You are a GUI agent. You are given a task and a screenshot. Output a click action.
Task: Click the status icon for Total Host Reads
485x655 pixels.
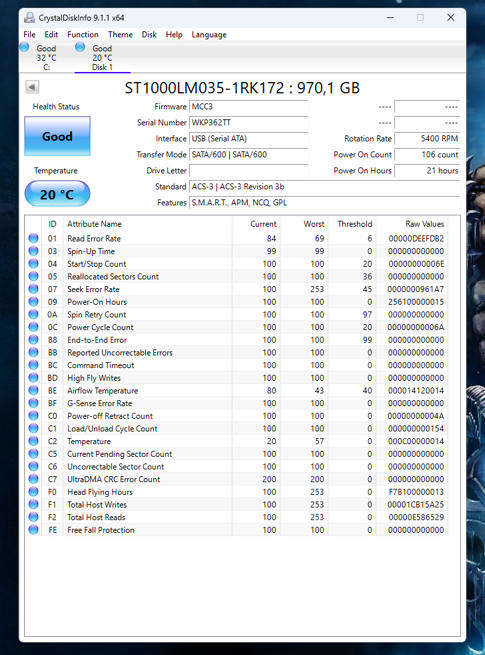pyautogui.click(x=33, y=517)
